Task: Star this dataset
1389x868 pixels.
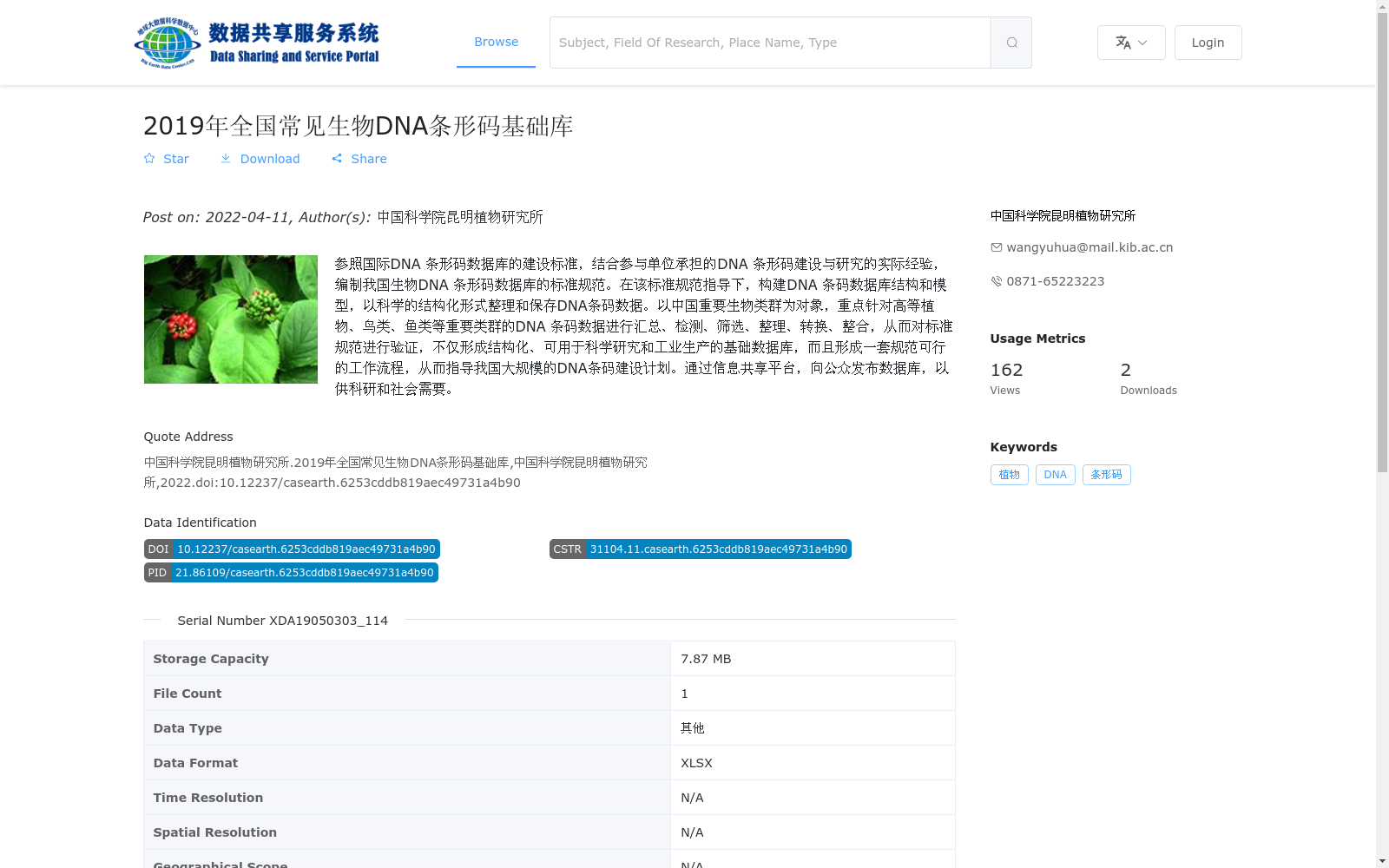Action: point(166,159)
